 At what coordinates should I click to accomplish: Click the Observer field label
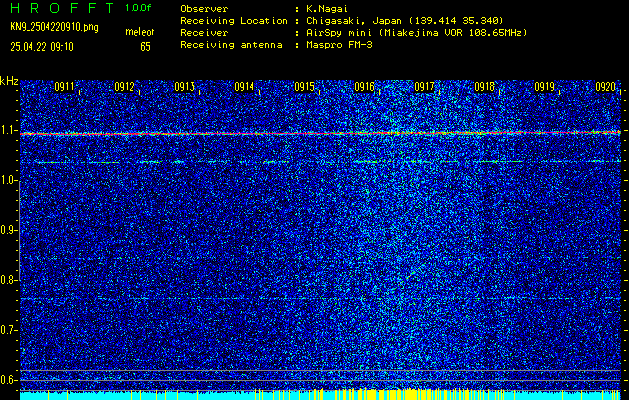click(x=204, y=9)
